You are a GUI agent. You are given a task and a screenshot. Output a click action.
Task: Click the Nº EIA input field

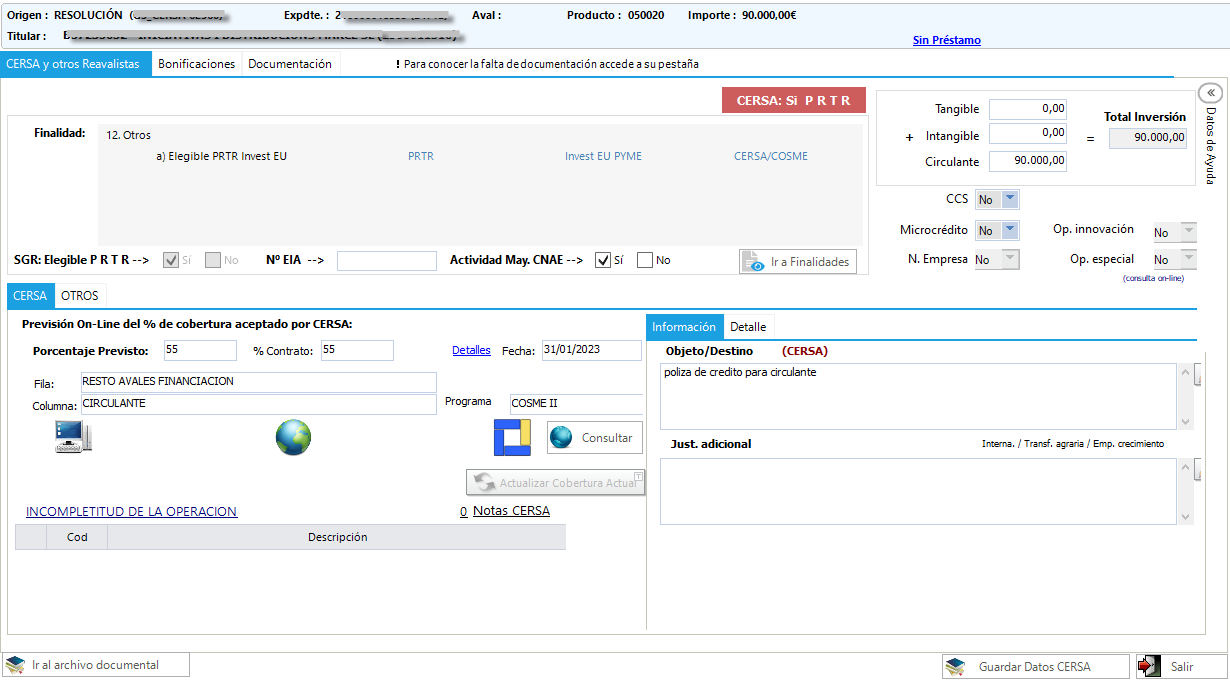pyautogui.click(x=387, y=261)
